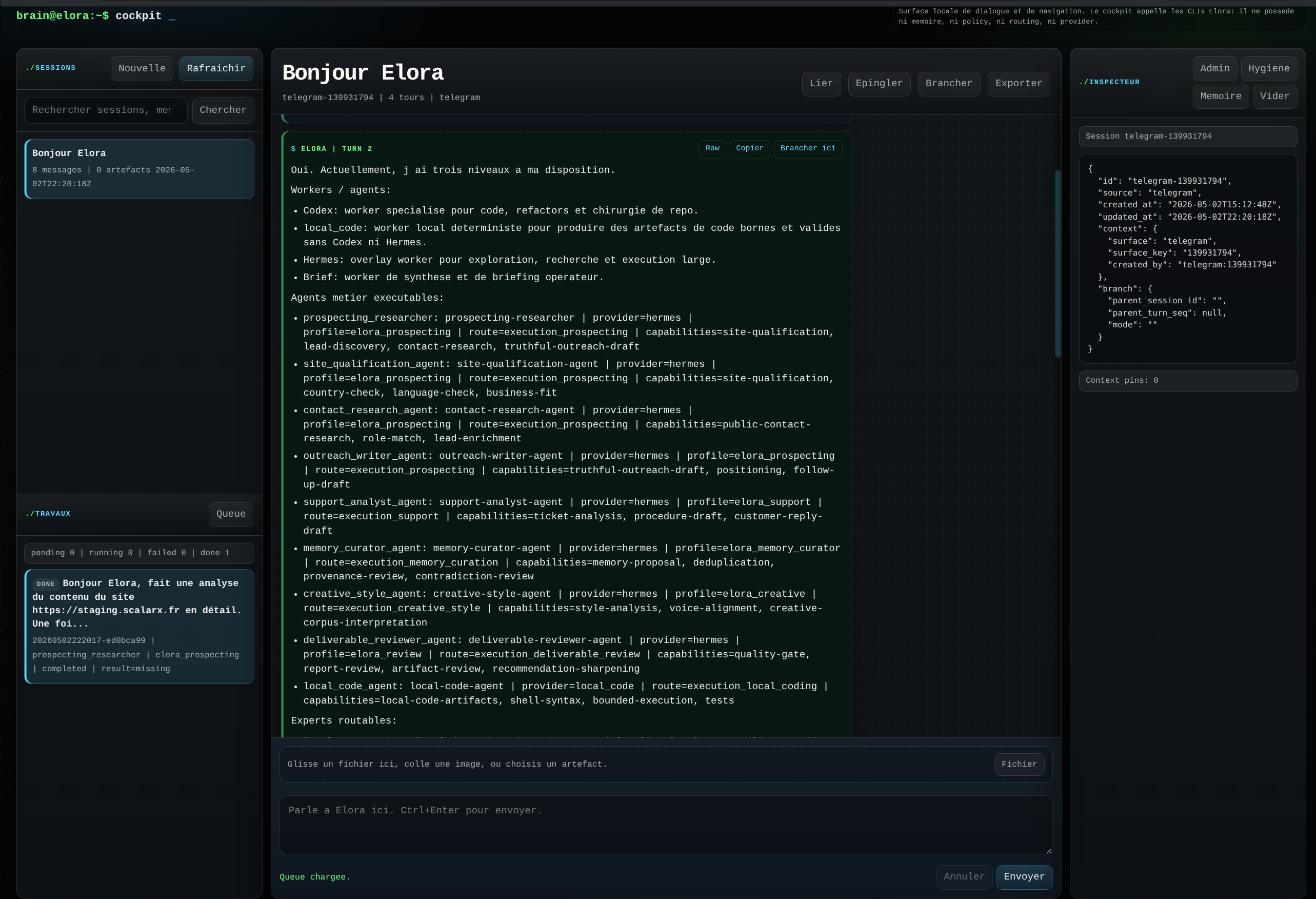1316x899 pixels.
Task: Click the Lier button
Action: (821, 84)
